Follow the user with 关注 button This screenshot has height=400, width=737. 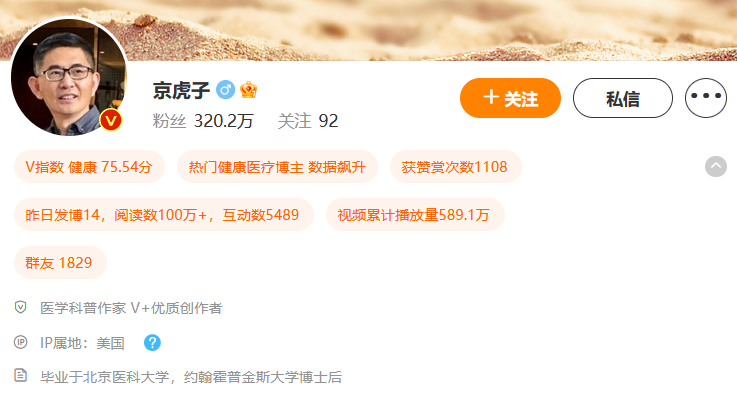pyautogui.click(x=510, y=98)
